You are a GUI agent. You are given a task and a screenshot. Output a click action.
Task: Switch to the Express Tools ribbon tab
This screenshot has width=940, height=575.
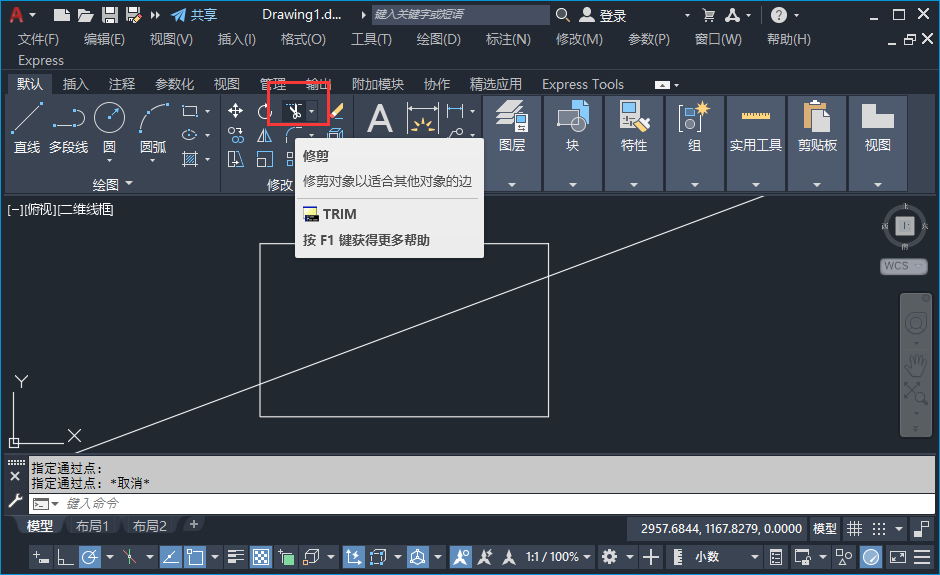583,85
